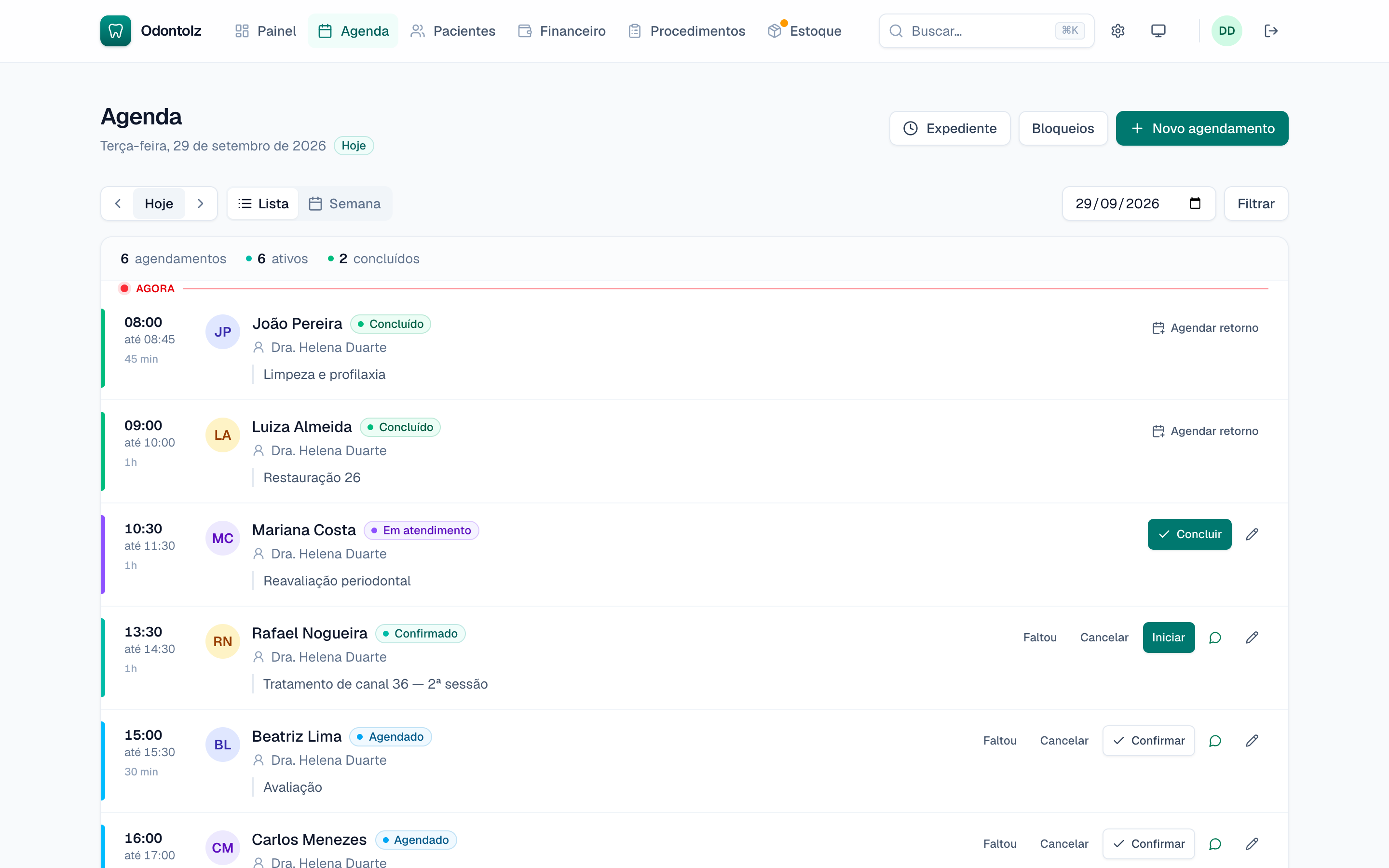The height and width of the screenshot is (868, 1389).
Task: Click João Pereira JP avatar
Action: [x=223, y=332]
